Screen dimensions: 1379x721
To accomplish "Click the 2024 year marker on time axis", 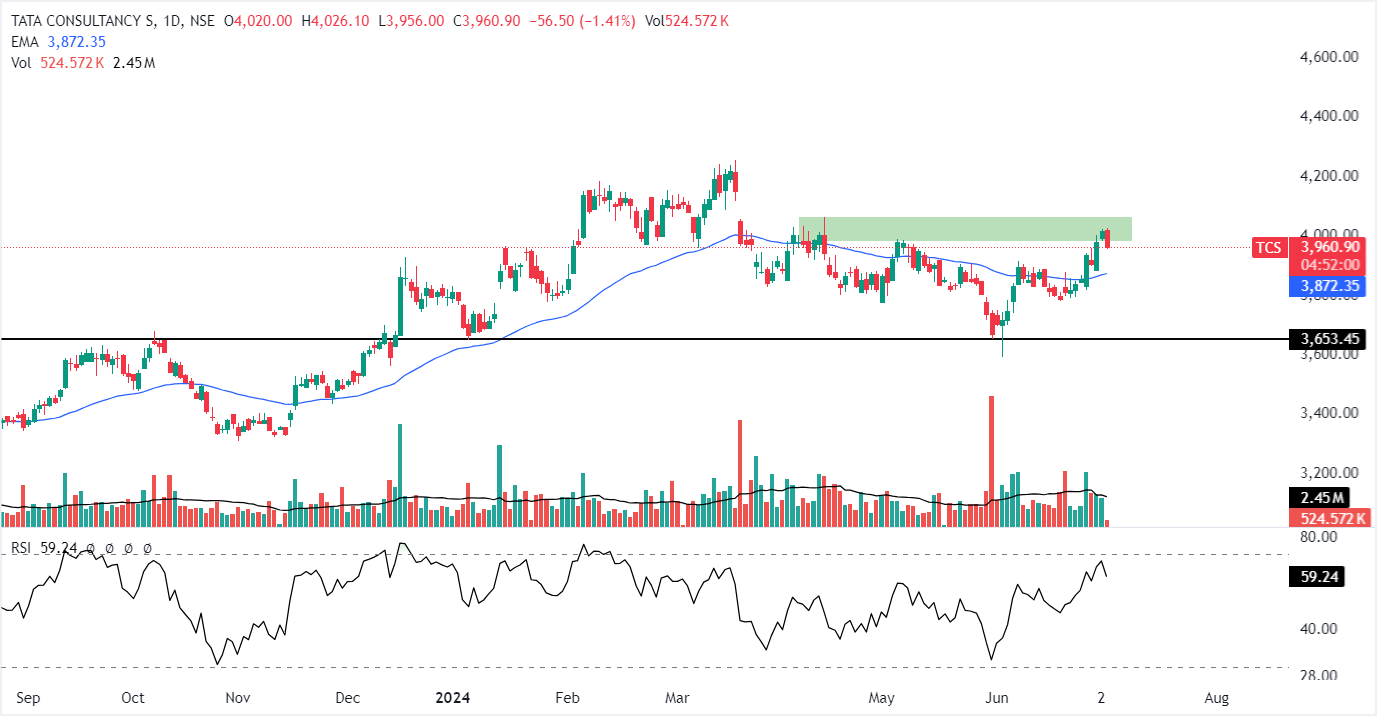I will tap(454, 697).
